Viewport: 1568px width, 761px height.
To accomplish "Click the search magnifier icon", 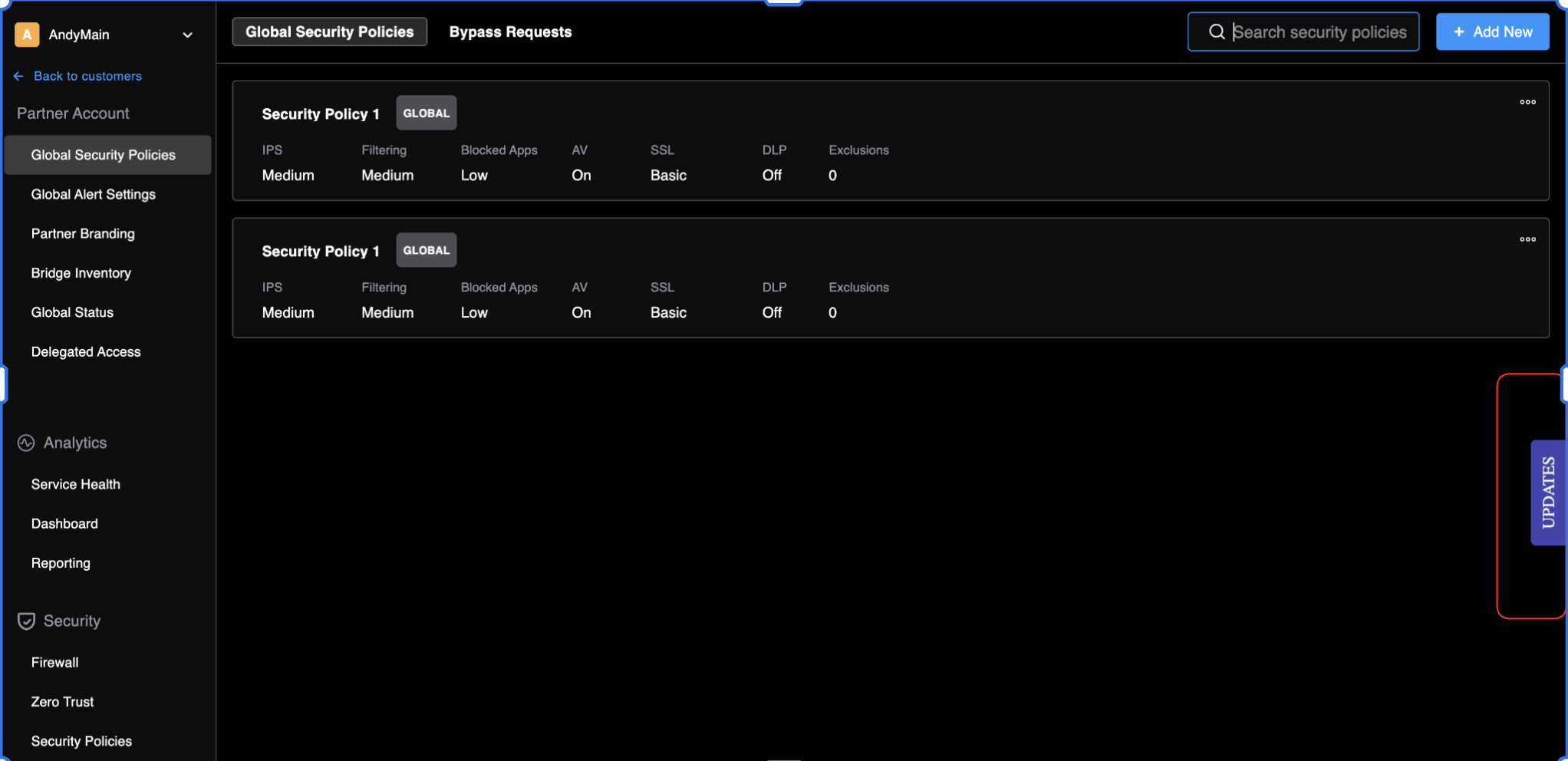I will [1217, 32].
